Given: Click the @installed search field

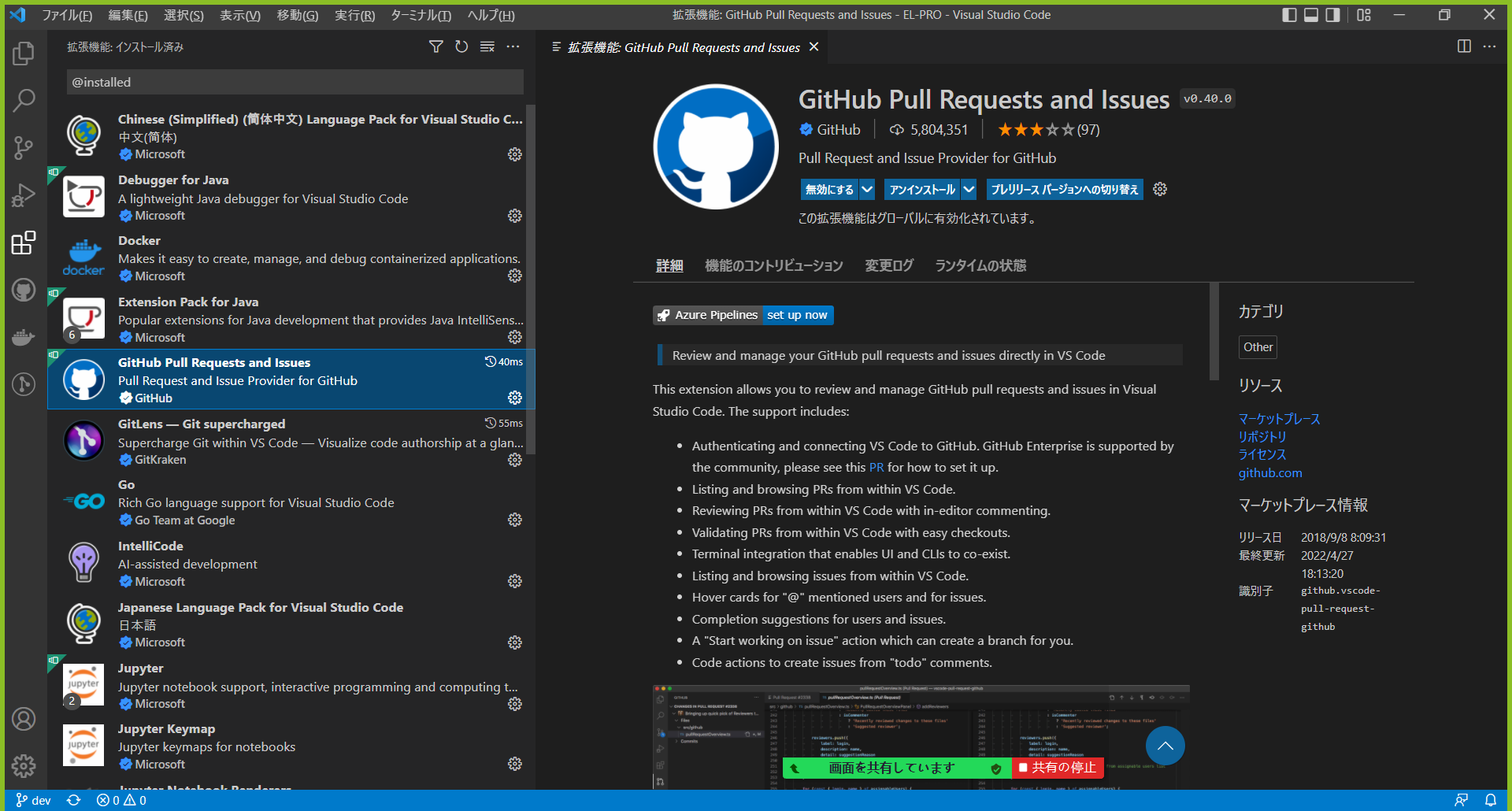Looking at the screenshot, I should coord(295,82).
